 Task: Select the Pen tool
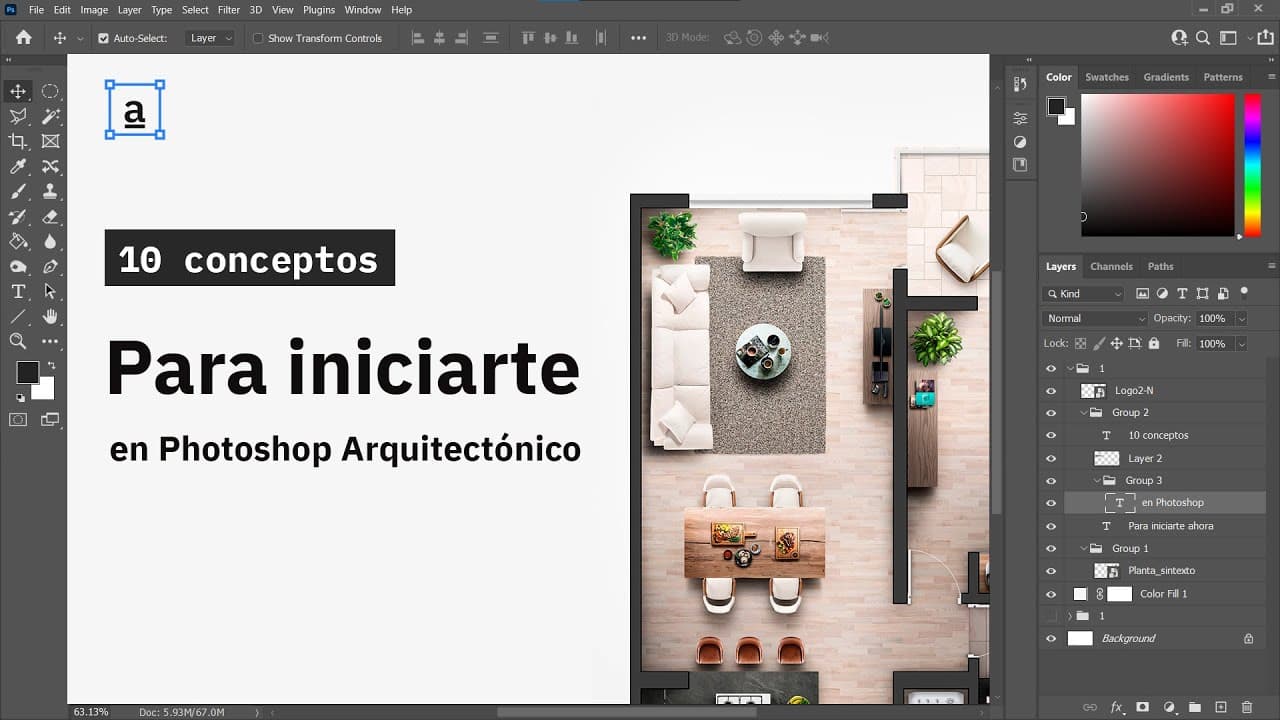click(50, 266)
